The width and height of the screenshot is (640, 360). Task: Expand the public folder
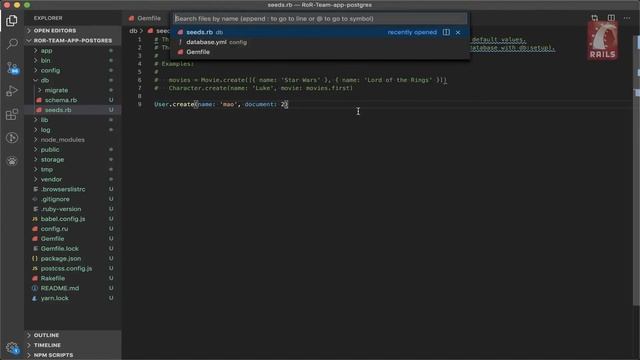coord(73,150)
